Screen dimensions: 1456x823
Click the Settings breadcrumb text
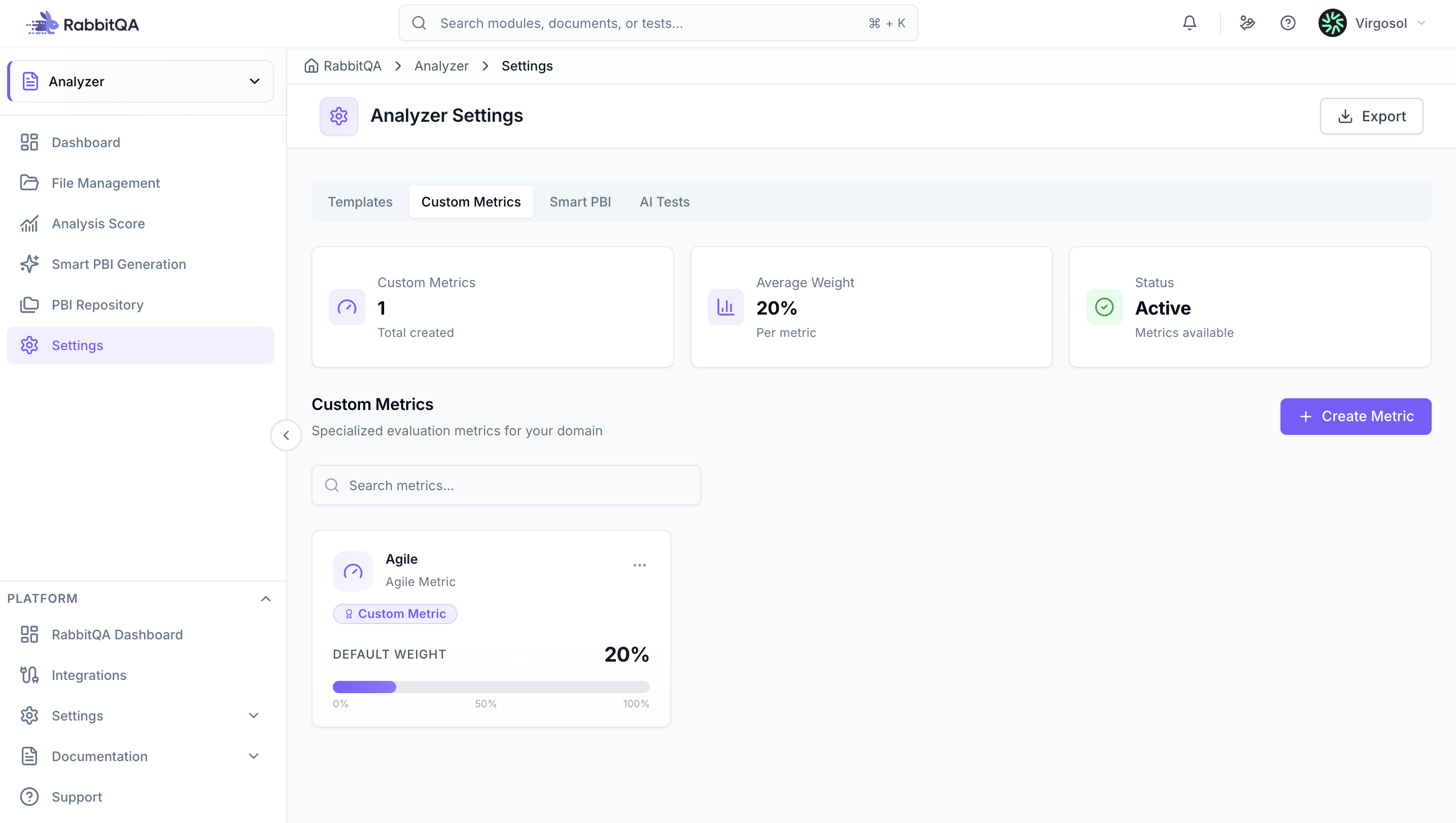(527, 66)
